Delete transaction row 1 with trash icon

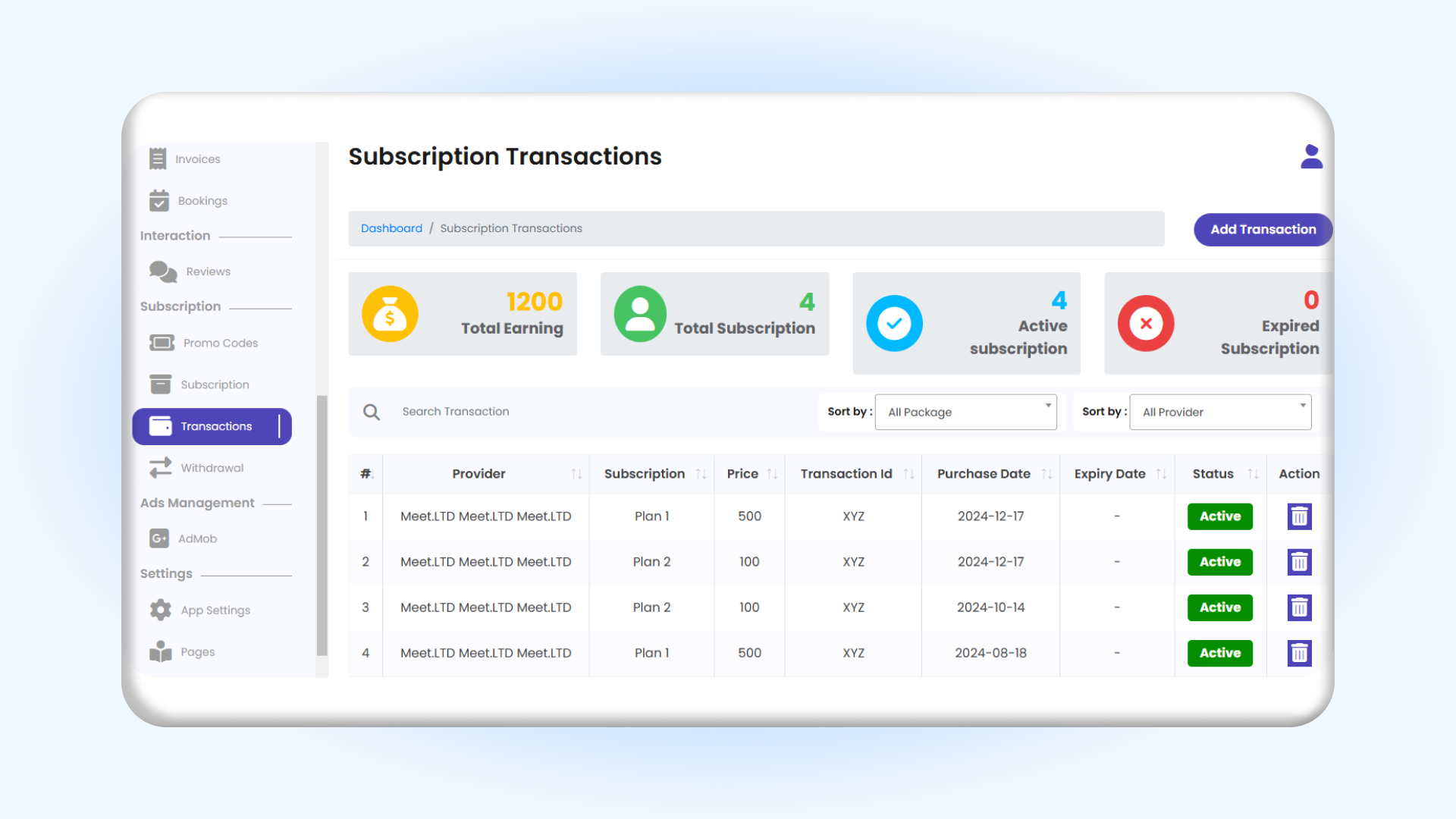point(1299,516)
